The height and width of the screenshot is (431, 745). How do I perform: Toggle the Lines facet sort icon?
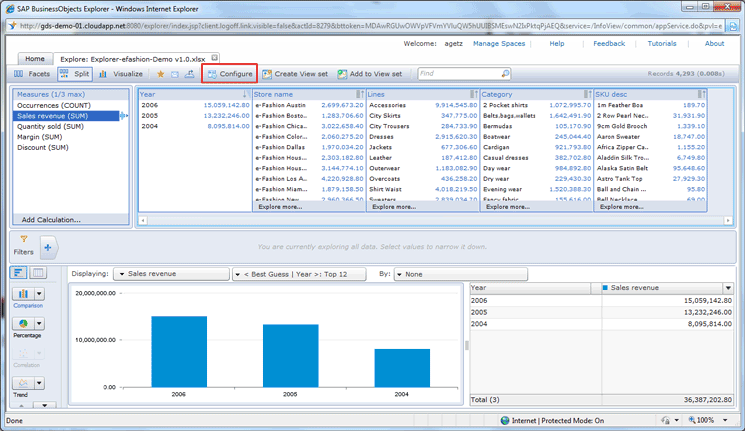(x=474, y=94)
